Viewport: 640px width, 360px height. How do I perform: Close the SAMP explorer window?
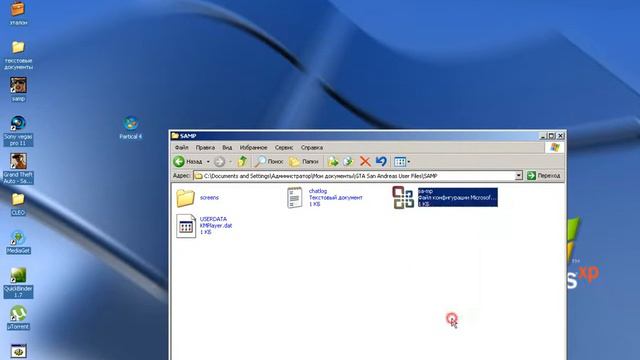(x=560, y=136)
